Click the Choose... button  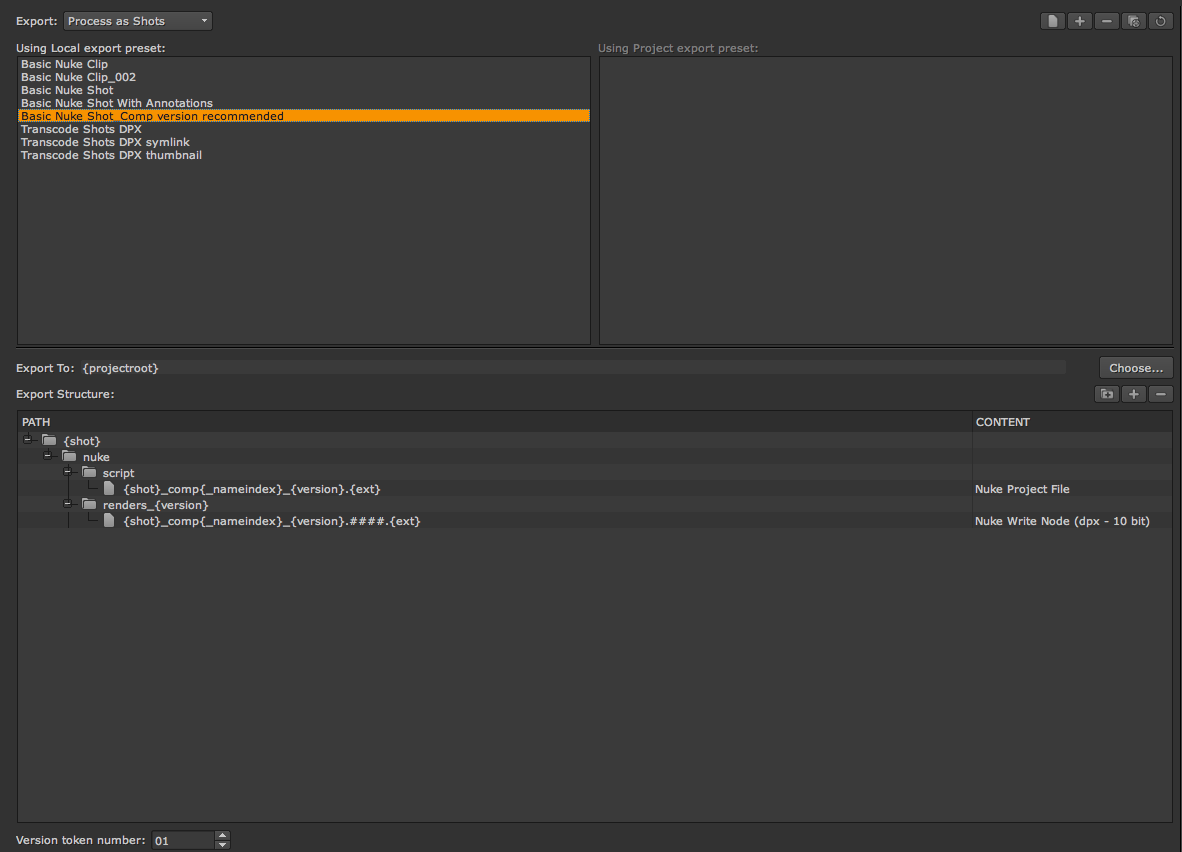pos(1136,368)
